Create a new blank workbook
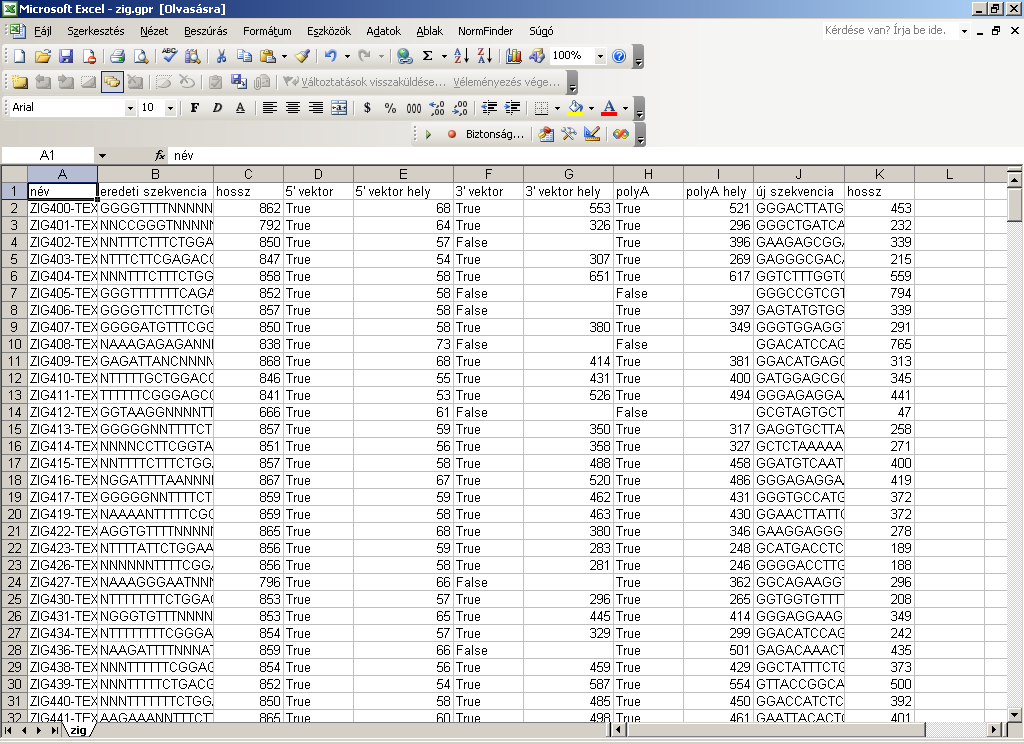Image resolution: width=1024 pixels, height=744 pixels. click(20, 56)
